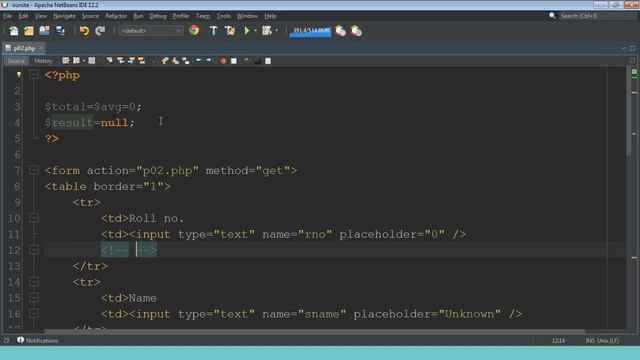Switch editor to Source view
640x360 pixels.
tap(16, 61)
